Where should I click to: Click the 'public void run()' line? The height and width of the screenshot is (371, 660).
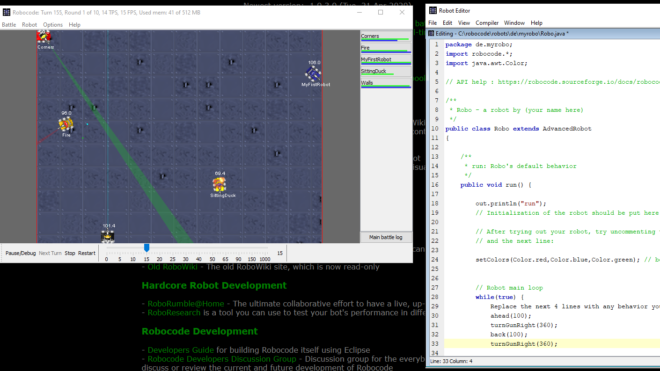(496, 185)
